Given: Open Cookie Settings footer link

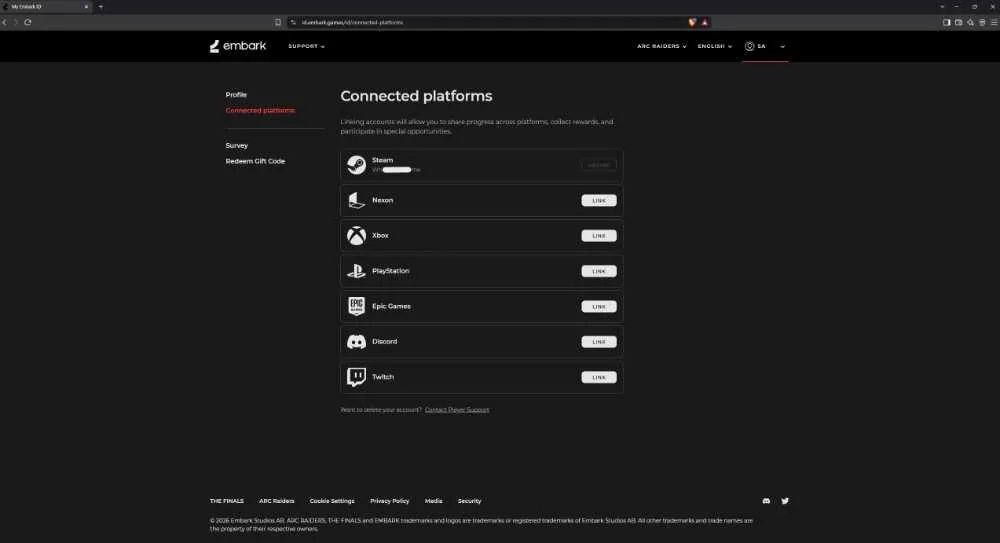Looking at the screenshot, I should click(x=332, y=501).
